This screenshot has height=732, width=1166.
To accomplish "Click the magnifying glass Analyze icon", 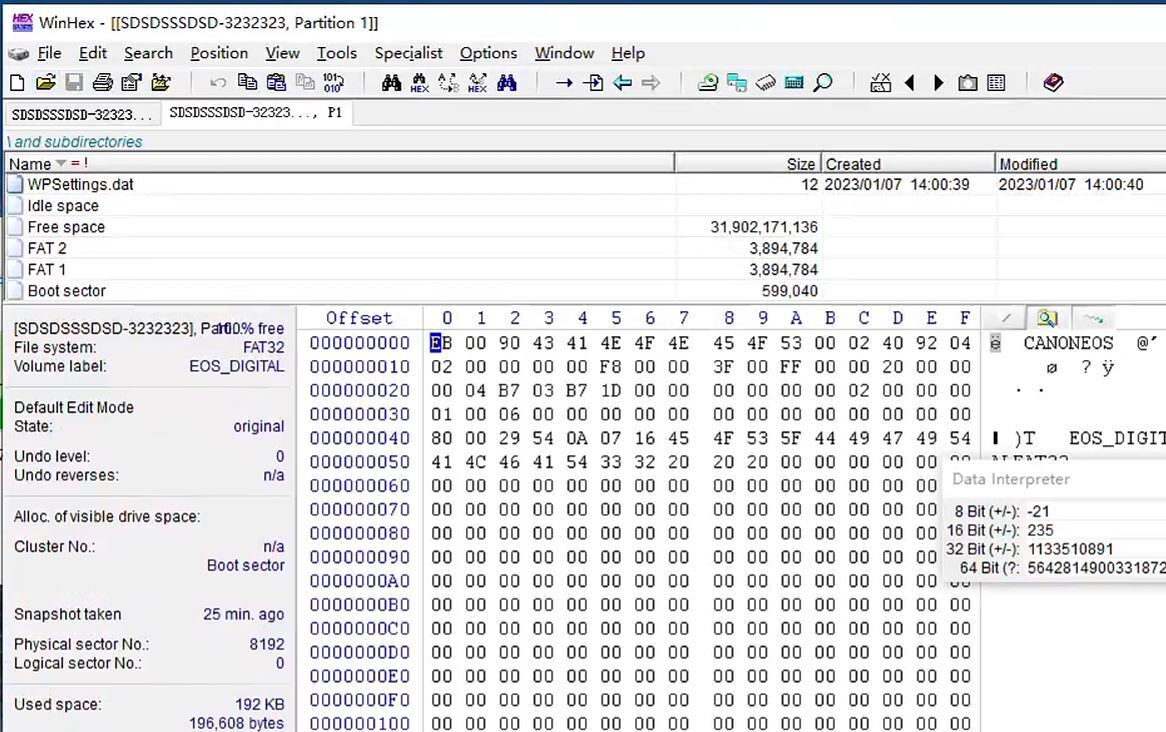I will (x=822, y=83).
